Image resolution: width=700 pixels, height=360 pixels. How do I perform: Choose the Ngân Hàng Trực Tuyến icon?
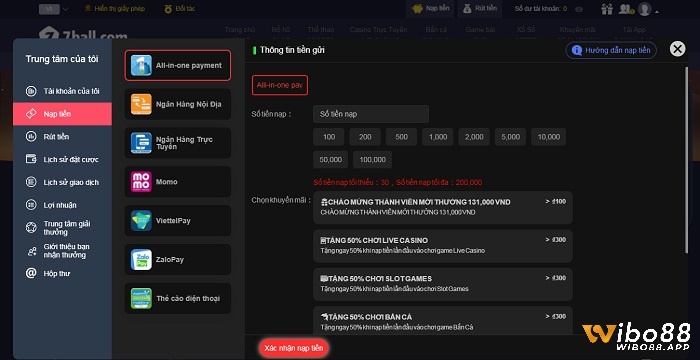[x=141, y=143]
